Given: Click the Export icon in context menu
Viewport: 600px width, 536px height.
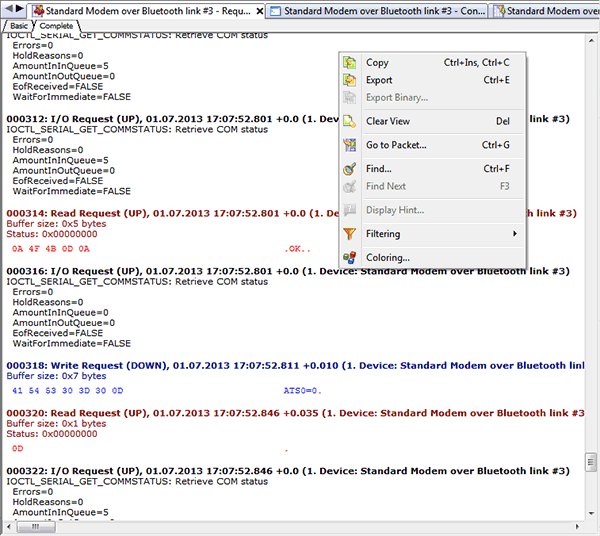Looking at the screenshot, I should pyautogui.click(x=349, y=80).
